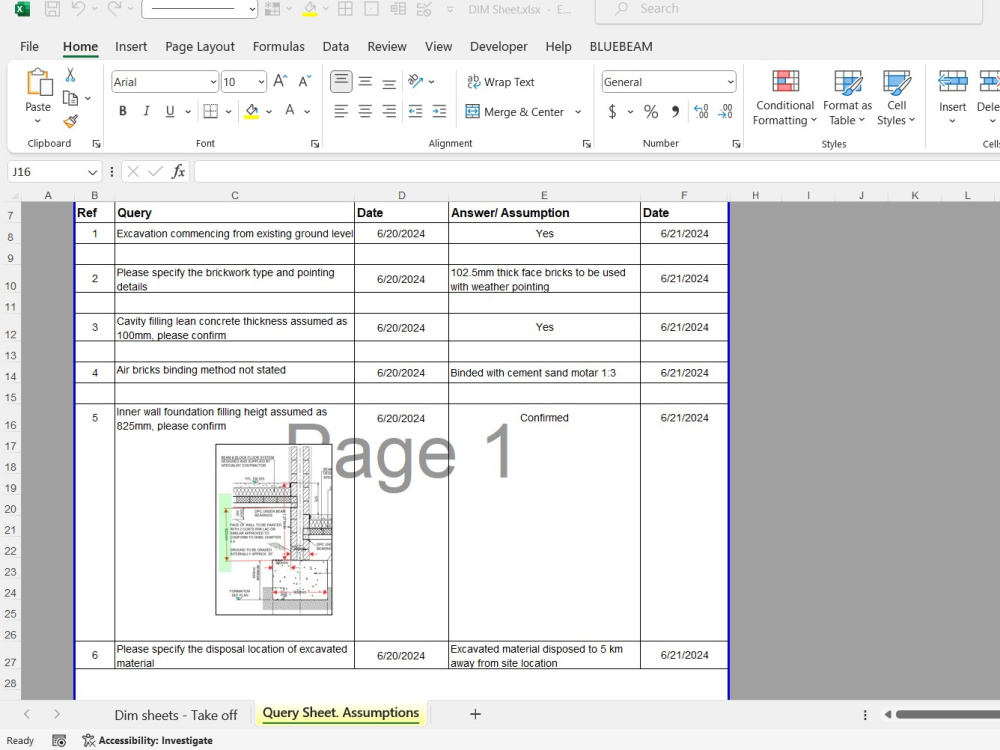Screen dimensions: 1000x750
Task: Open the Dim sheets - Take off sheet
Action: pos(176,714)
